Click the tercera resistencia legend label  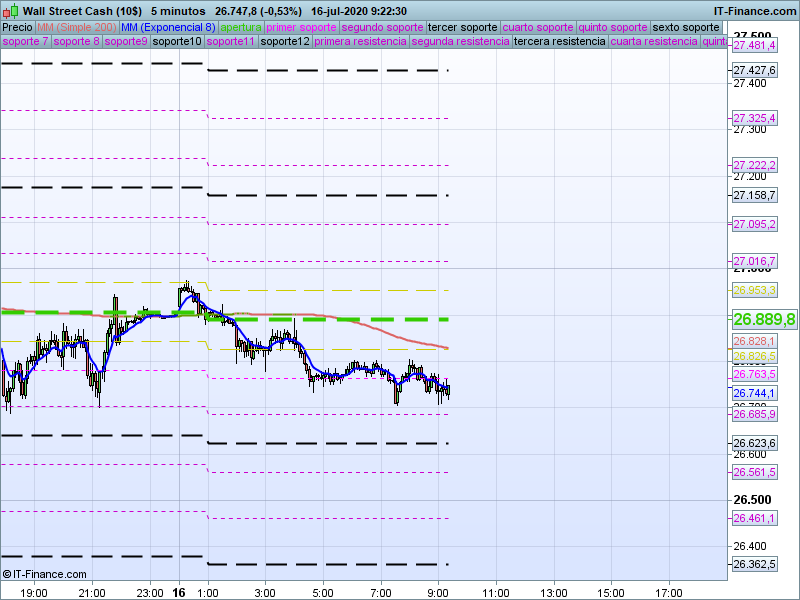[559, 42]
